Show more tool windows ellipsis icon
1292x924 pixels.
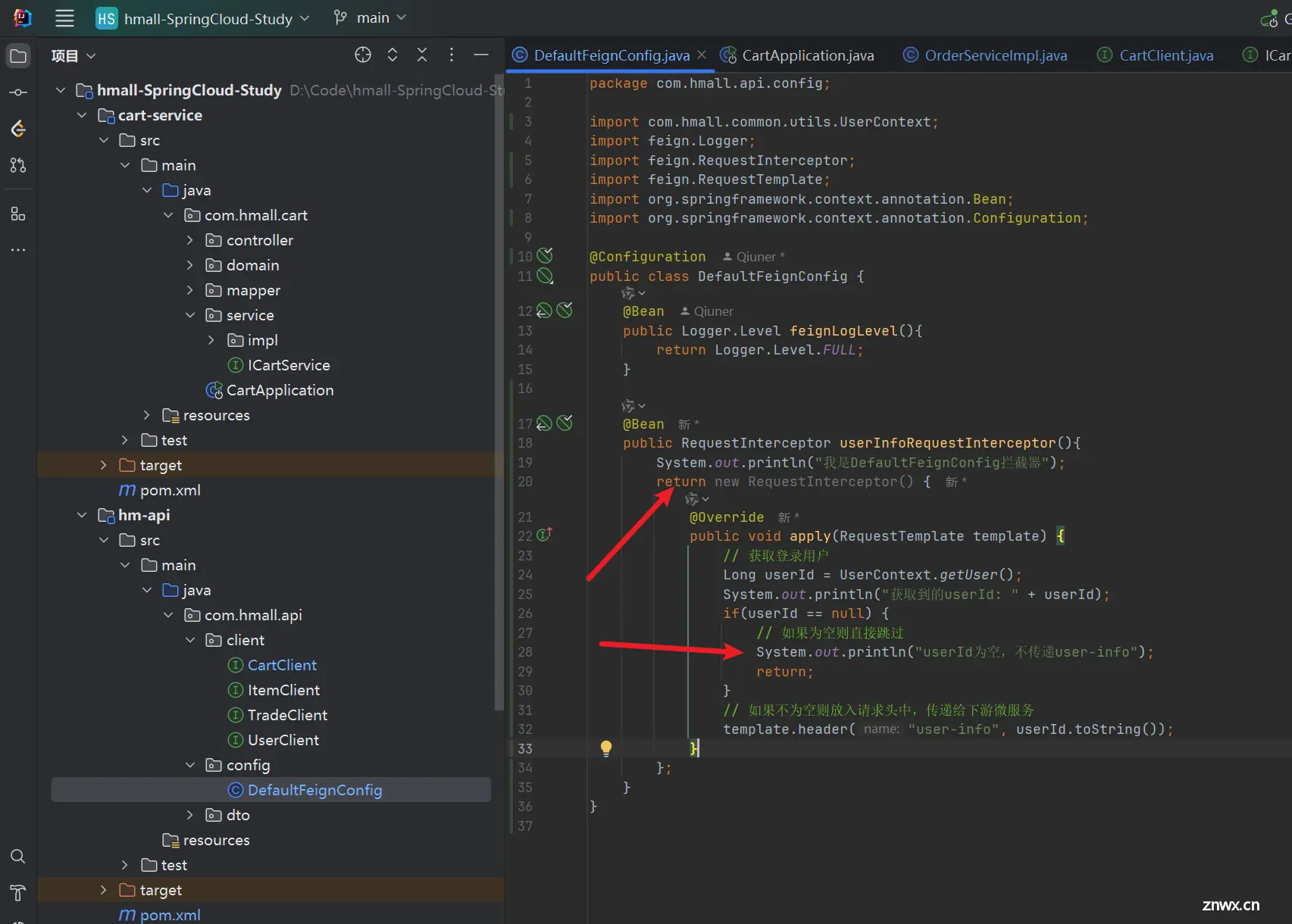(x=18, y=250)
